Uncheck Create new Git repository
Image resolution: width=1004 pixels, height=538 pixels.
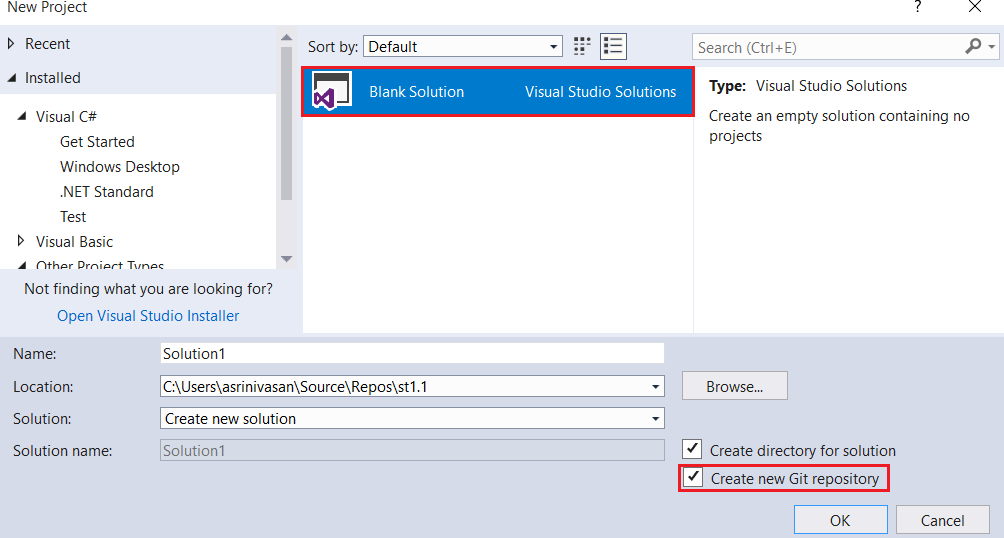(x=693, y=478)
